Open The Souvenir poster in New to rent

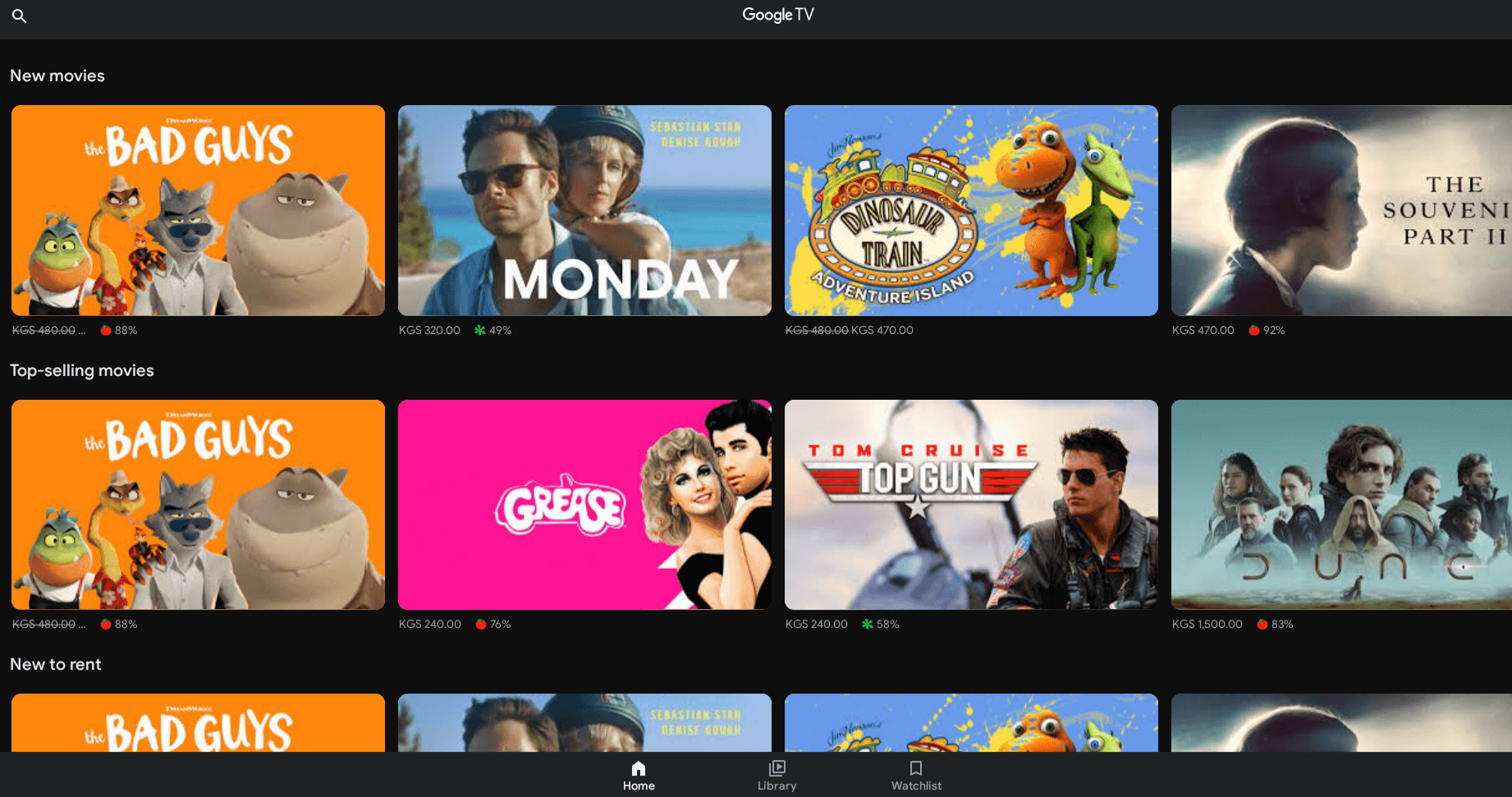[x=1341, y=722]
